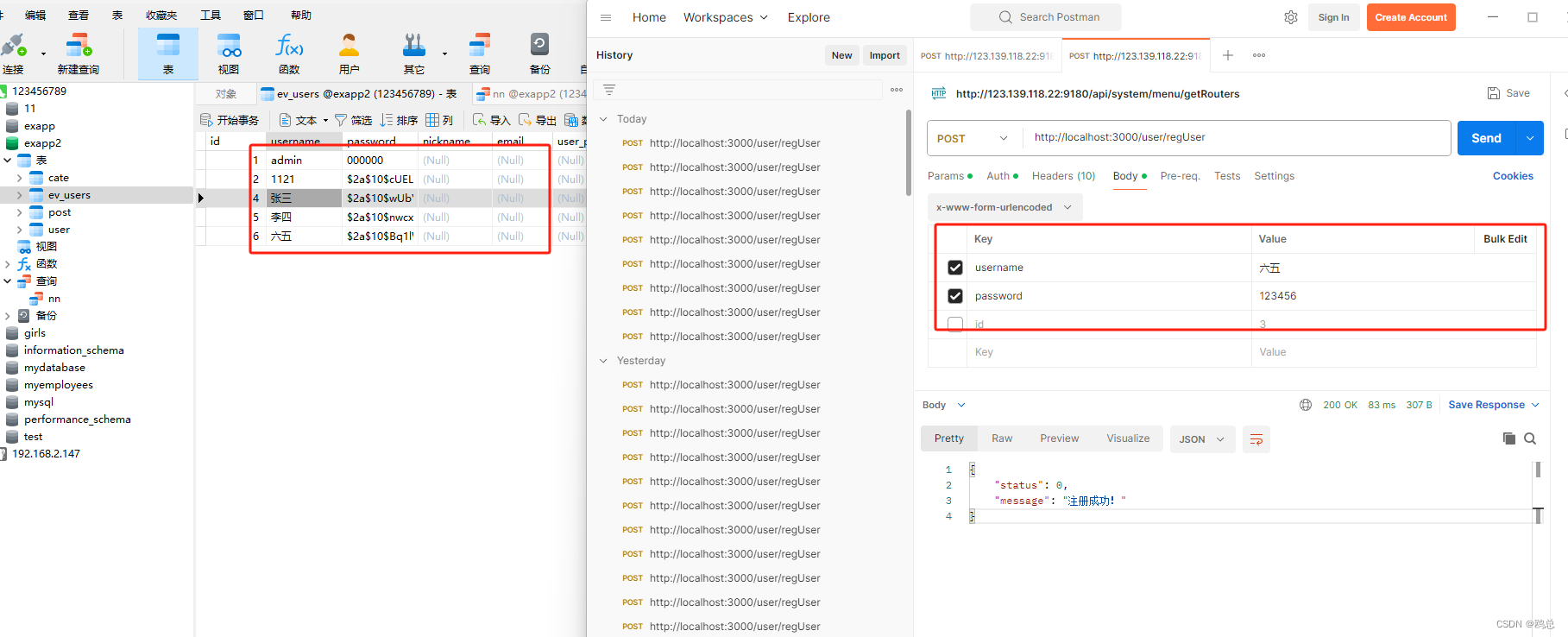Screen dimensions: 1568x637
Task: Click the request URL input field
Action: [1237, 137]
